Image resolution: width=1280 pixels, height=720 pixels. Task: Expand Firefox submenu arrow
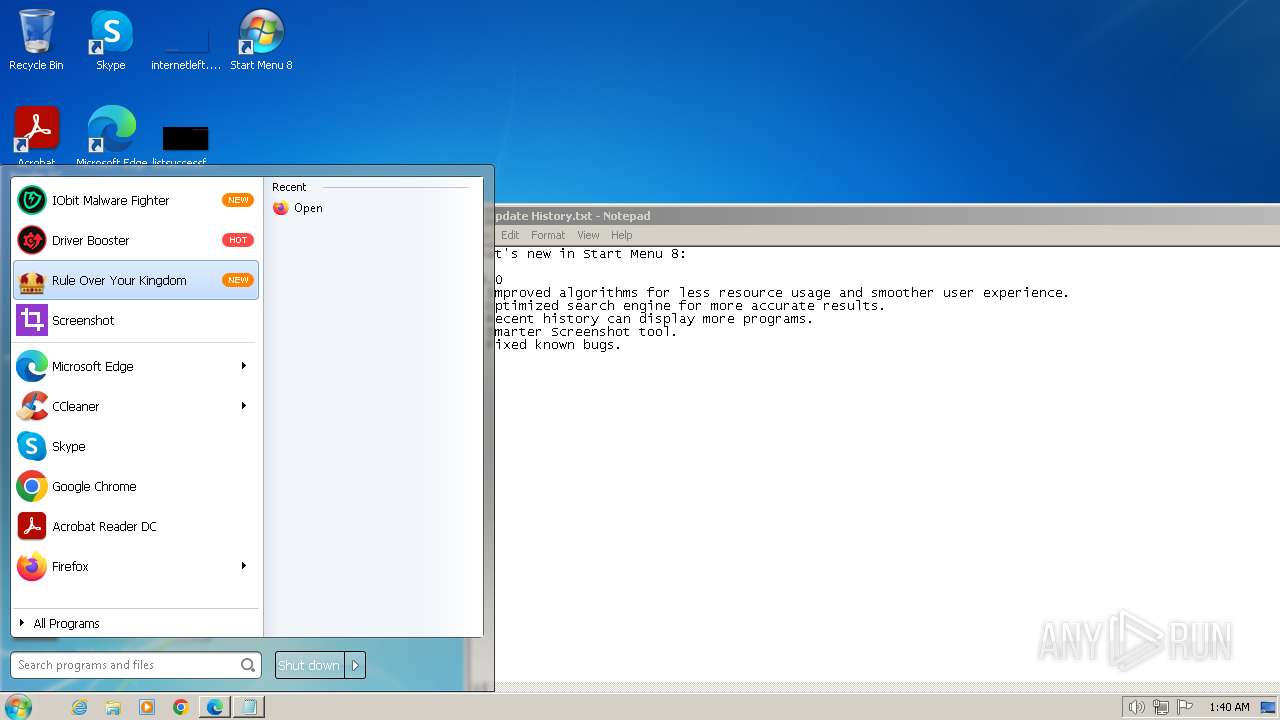[243, 566]
